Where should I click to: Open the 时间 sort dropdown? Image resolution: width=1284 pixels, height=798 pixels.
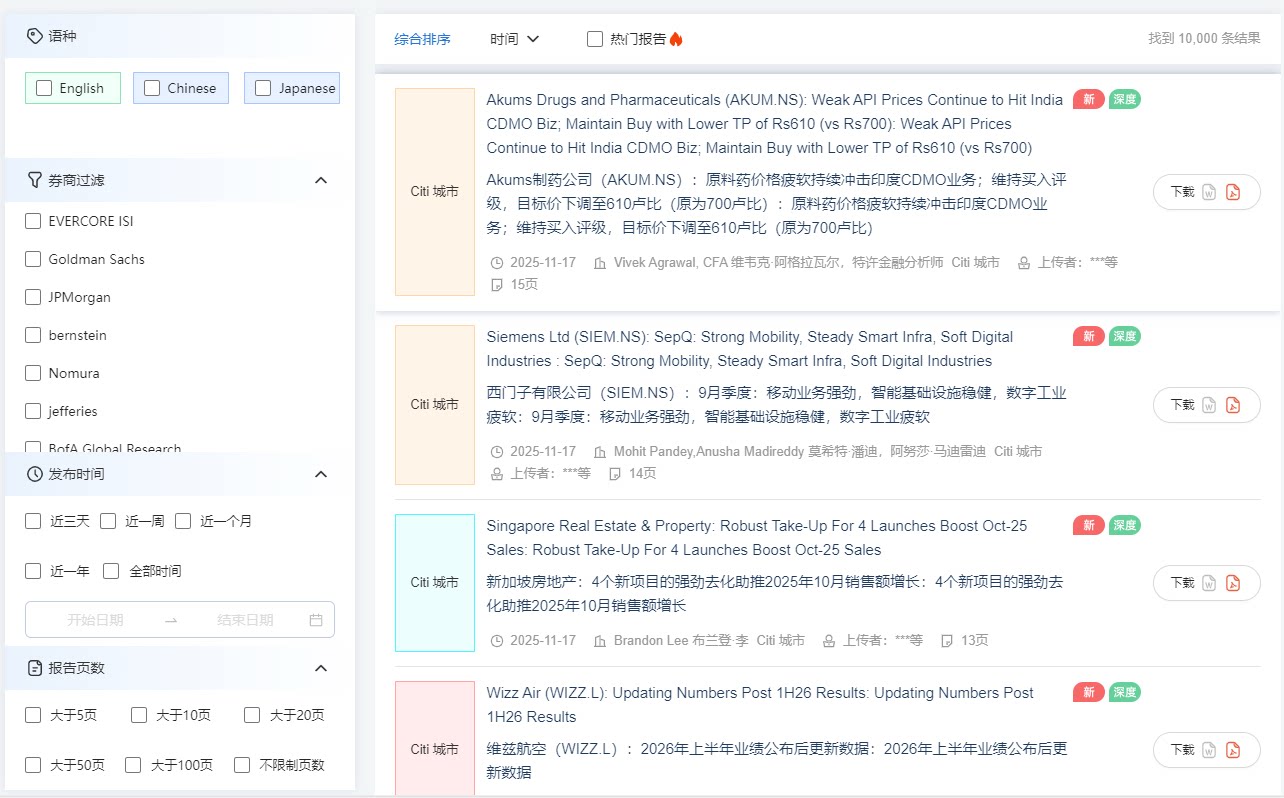tap(515, 39)
